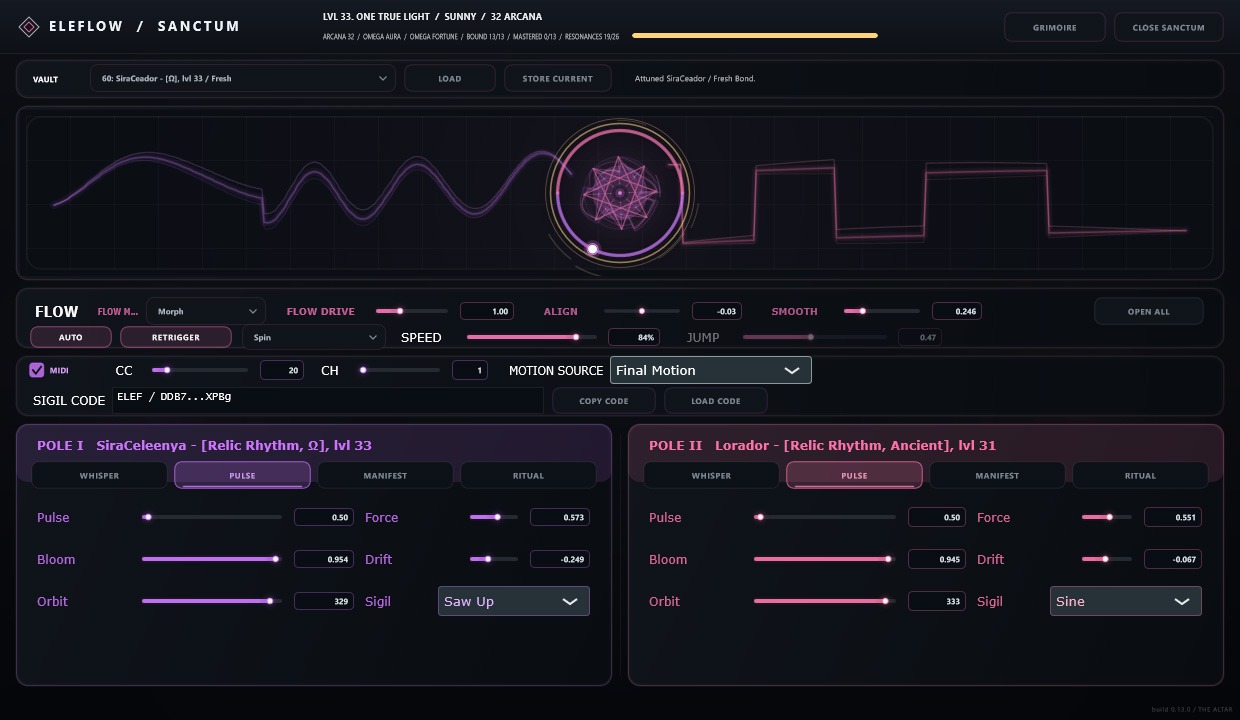Select Pole II Pulse tab
Screen dimensions: 1240x720
[854, 475]
